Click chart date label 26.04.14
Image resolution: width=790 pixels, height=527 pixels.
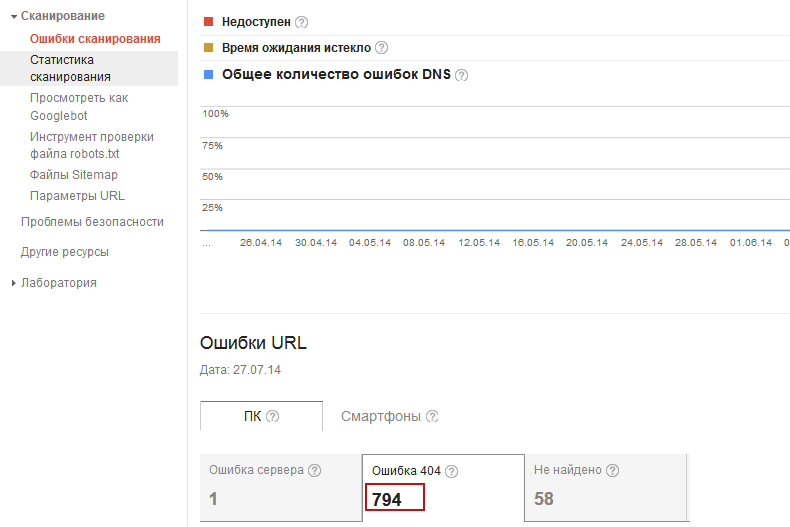pos(260,243)
